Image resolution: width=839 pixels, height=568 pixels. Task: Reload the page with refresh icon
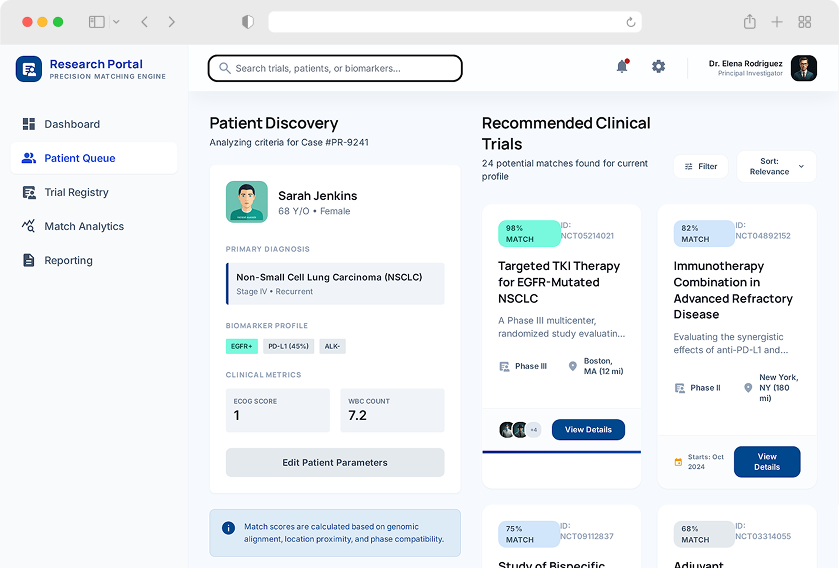(631, 22)
